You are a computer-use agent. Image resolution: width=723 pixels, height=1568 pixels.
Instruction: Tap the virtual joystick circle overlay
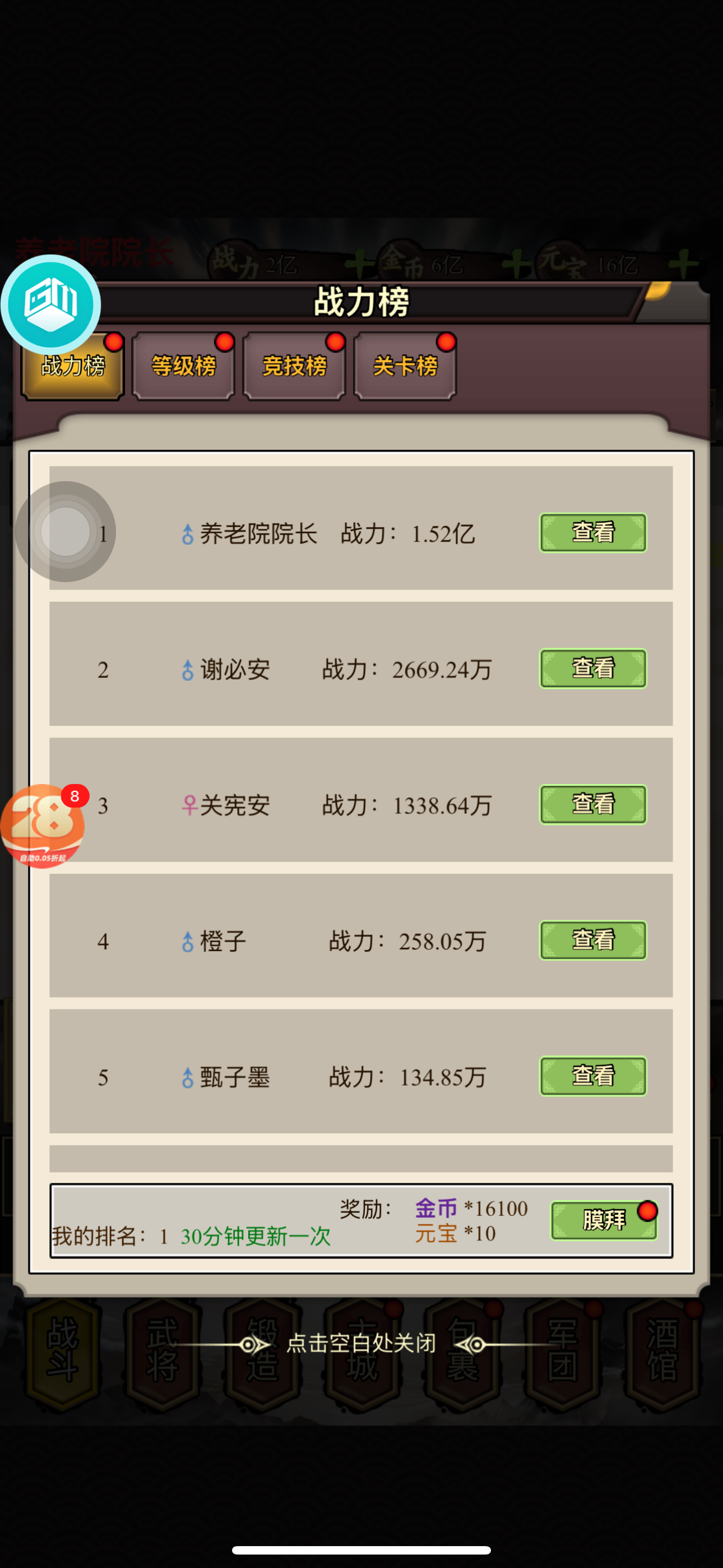[65, 532]
